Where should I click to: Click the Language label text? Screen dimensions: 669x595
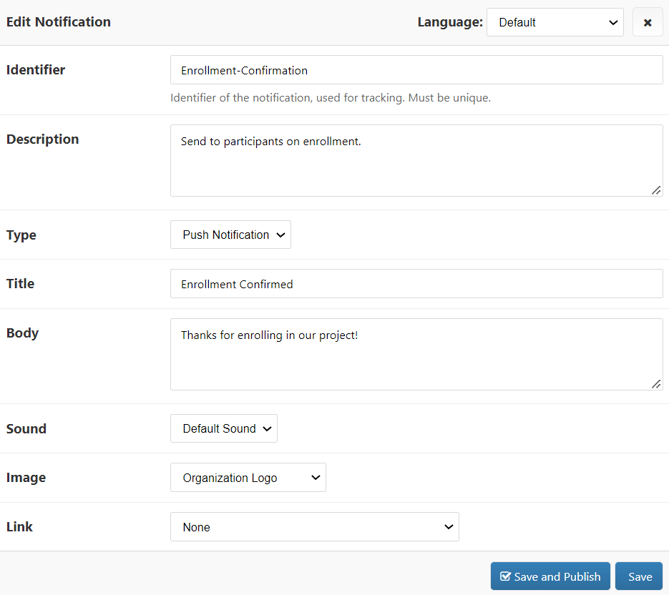click(449, 22)
